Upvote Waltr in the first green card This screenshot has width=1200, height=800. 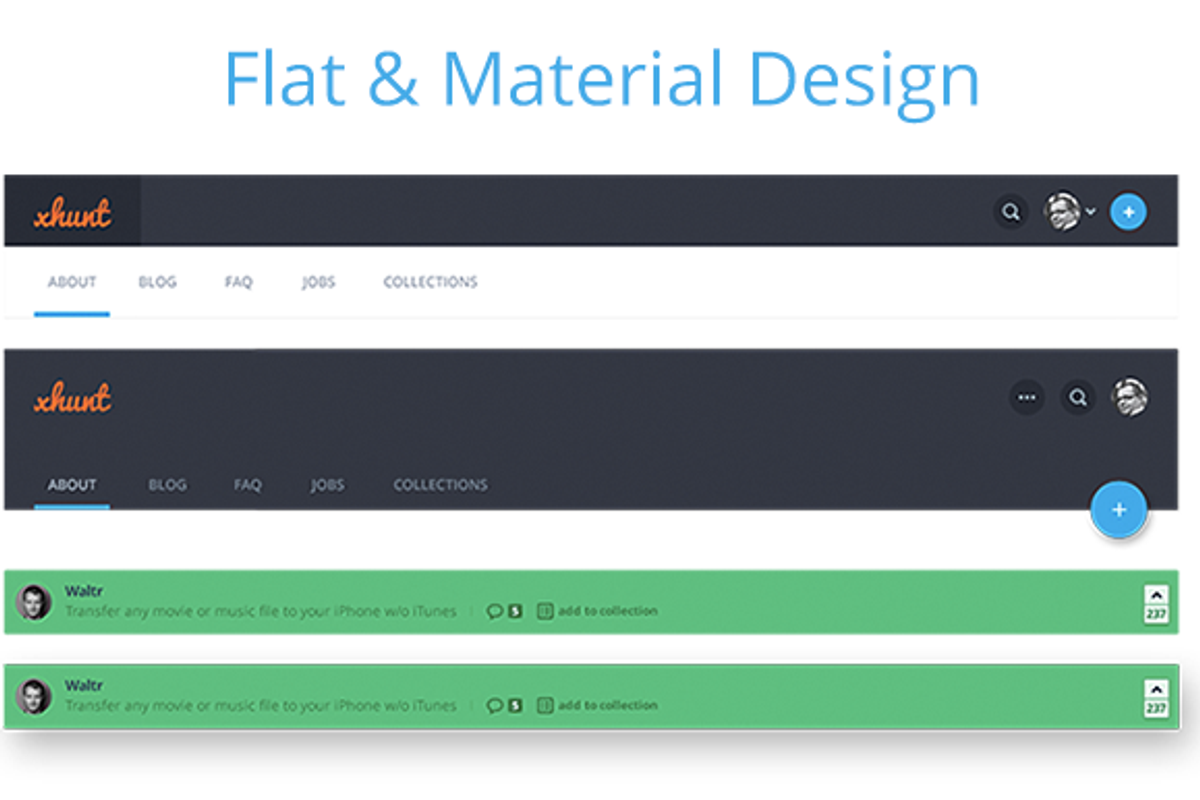pyautogui.click(x=1156, y=595)
